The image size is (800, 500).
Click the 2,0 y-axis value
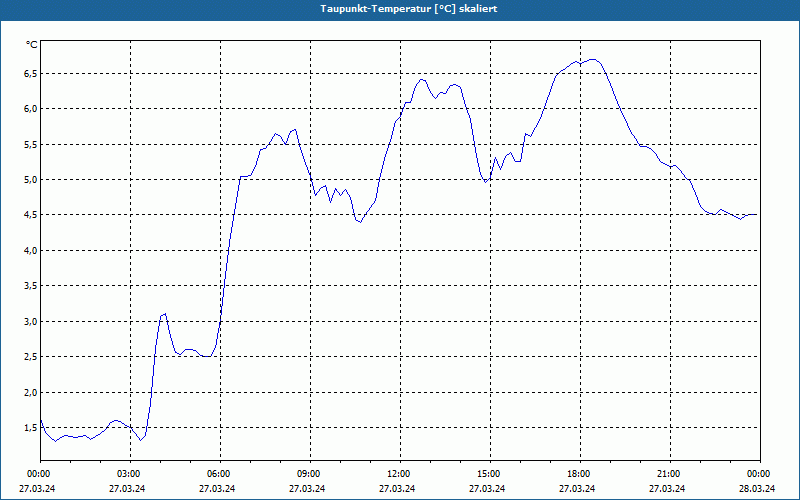(31, 392)
